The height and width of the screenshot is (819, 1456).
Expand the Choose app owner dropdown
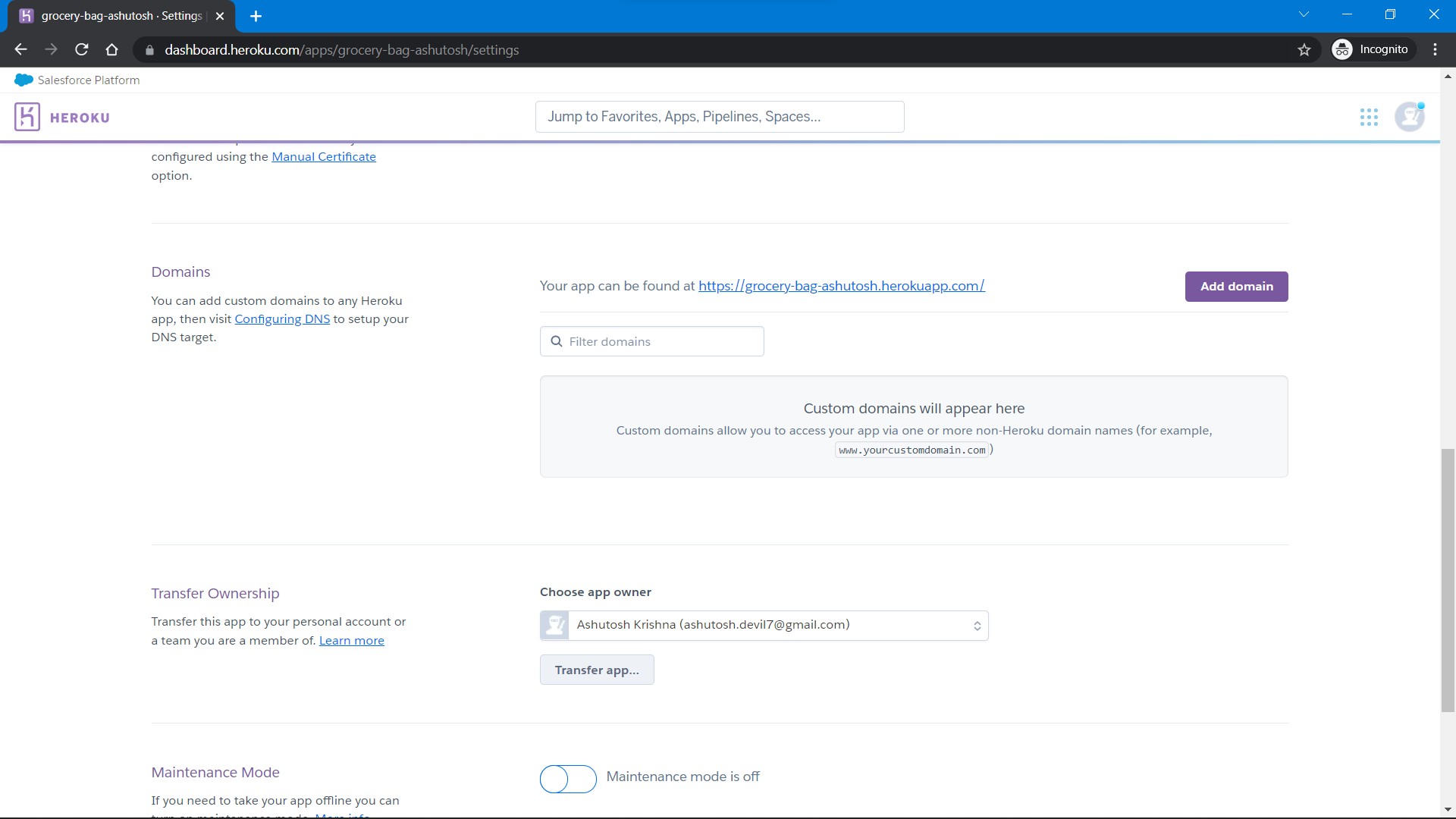click(764, 626)
